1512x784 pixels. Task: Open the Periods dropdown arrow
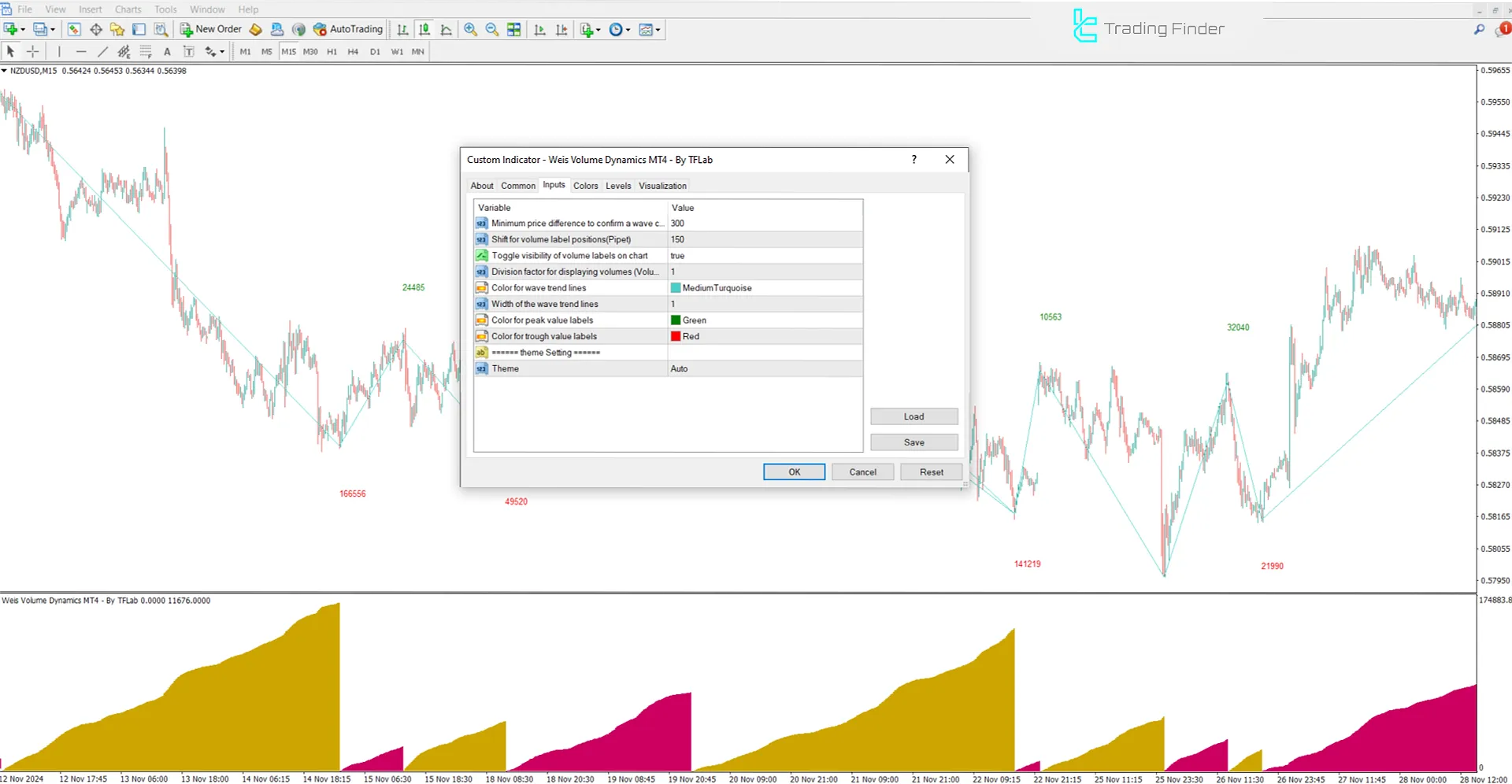pyautogui.click(x=628, y=29)
